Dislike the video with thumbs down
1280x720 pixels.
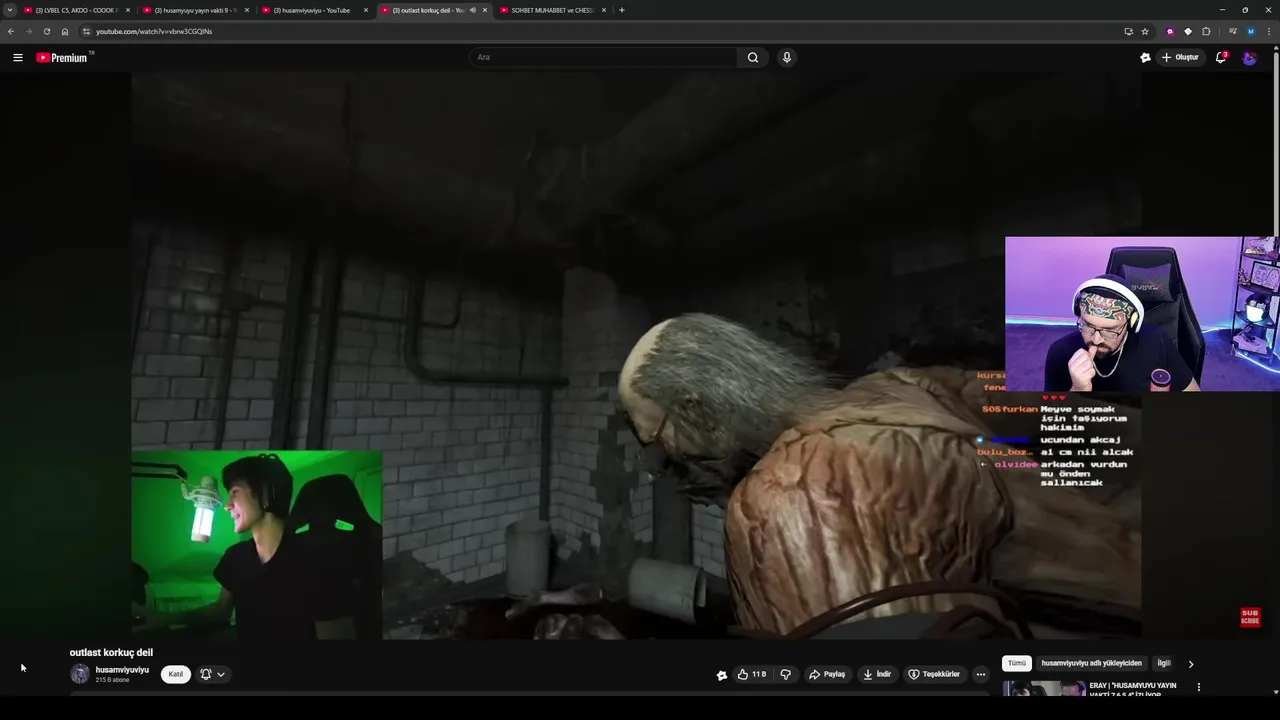[786, 674]
